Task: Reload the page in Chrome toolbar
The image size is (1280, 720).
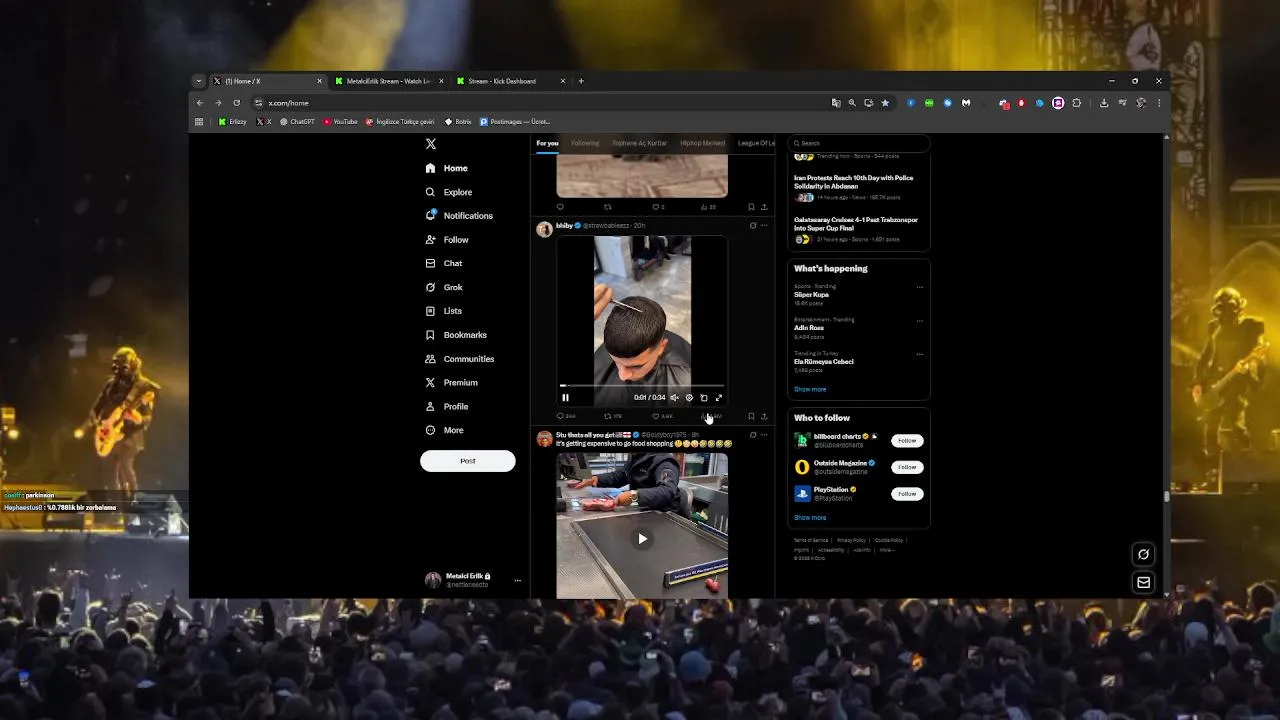Action: (236, 103)
